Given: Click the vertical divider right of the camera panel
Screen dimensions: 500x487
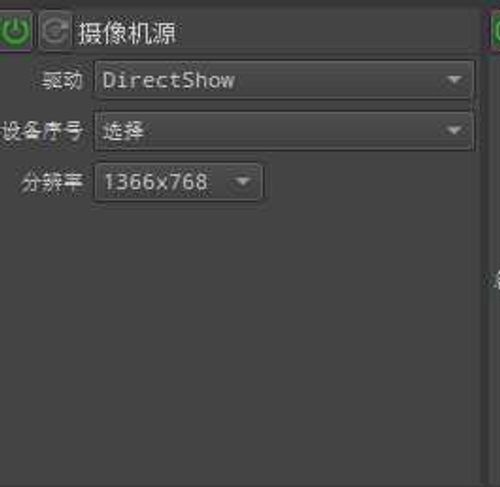Looking at the screenshot, I should click(x=485, y=267).
